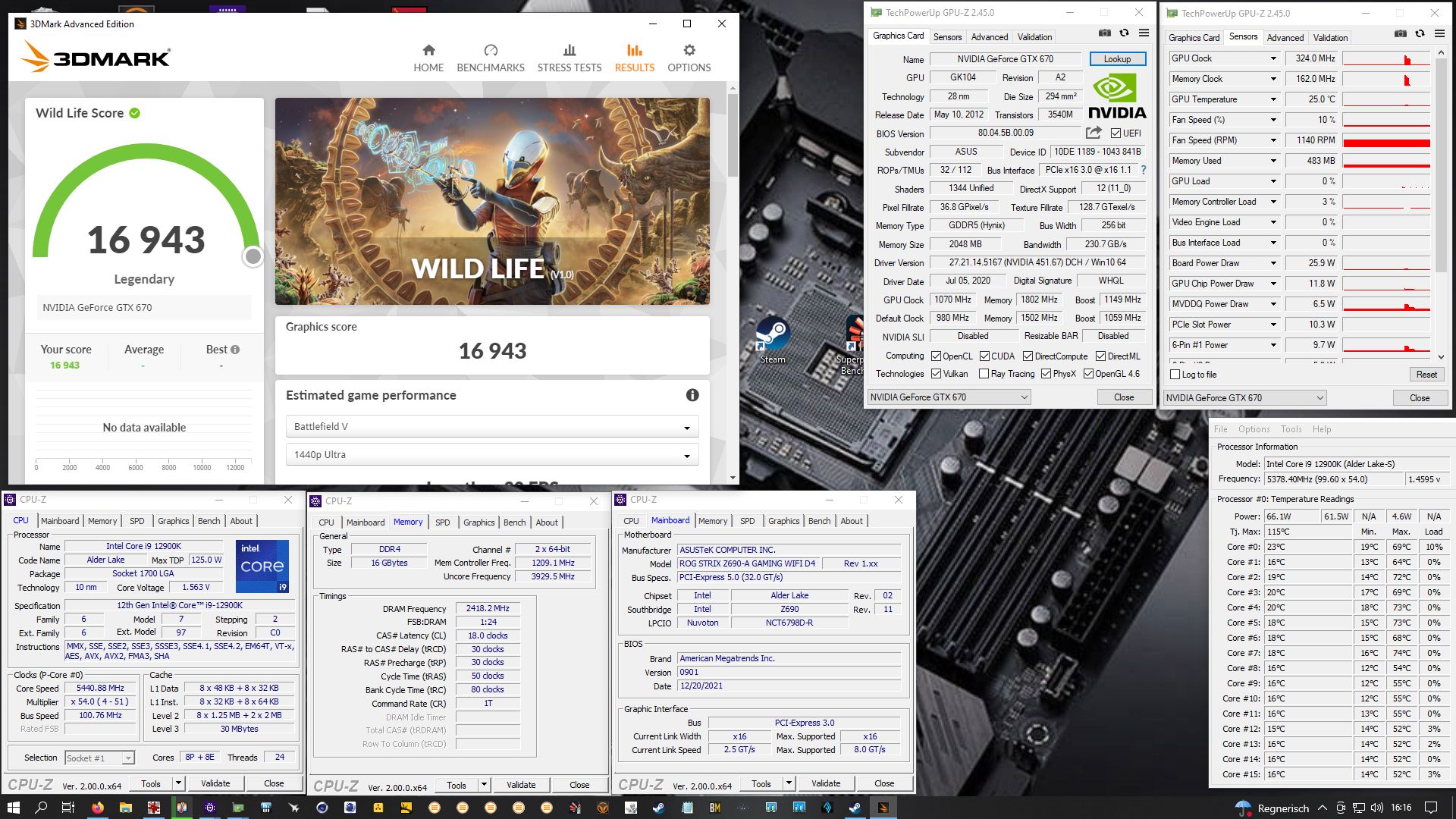Open 3DMark OPTIONS gear
The image size is (1456, 819).
coord(689,58)
